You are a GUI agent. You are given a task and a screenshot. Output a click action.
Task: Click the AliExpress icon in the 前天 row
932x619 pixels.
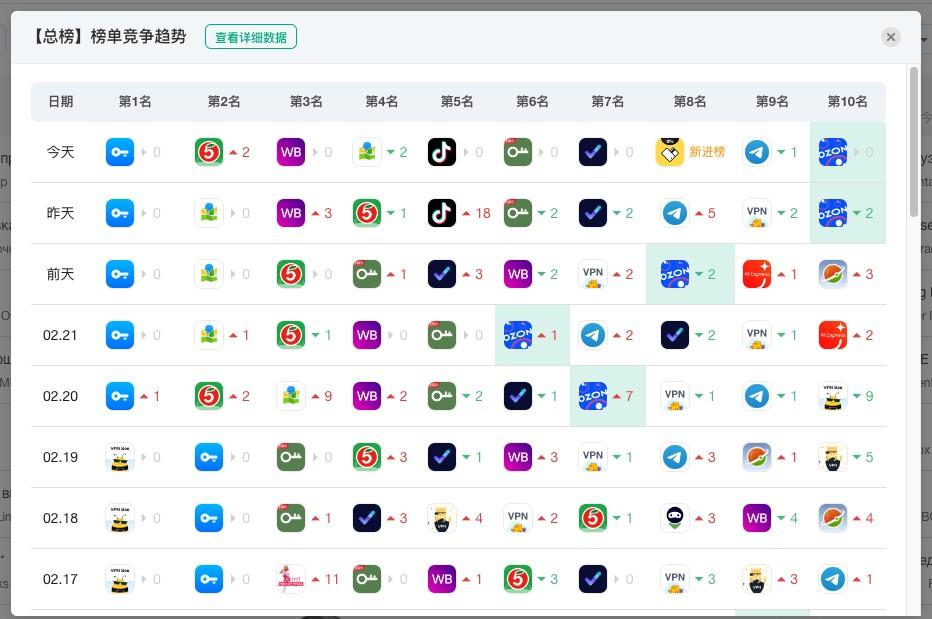(x=757, y=274)
